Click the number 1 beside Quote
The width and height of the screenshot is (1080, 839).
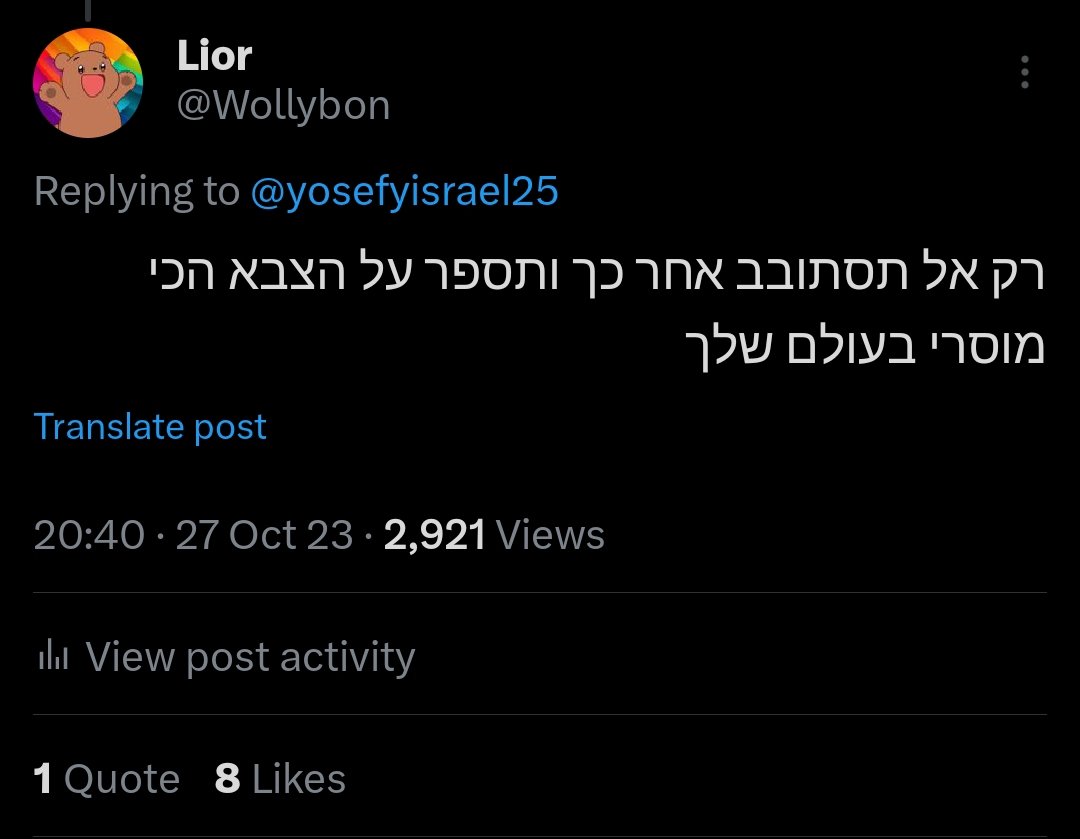43,779
